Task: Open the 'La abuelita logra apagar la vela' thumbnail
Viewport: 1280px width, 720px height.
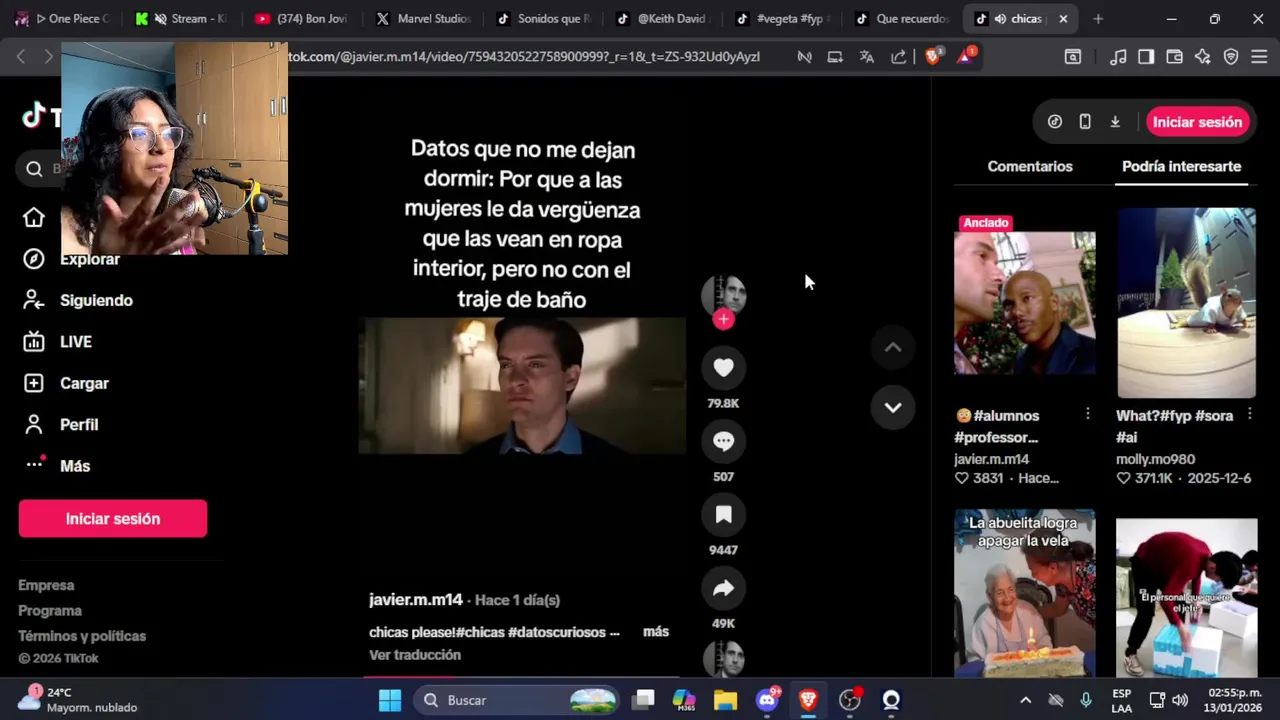Action: point(1025,595)
